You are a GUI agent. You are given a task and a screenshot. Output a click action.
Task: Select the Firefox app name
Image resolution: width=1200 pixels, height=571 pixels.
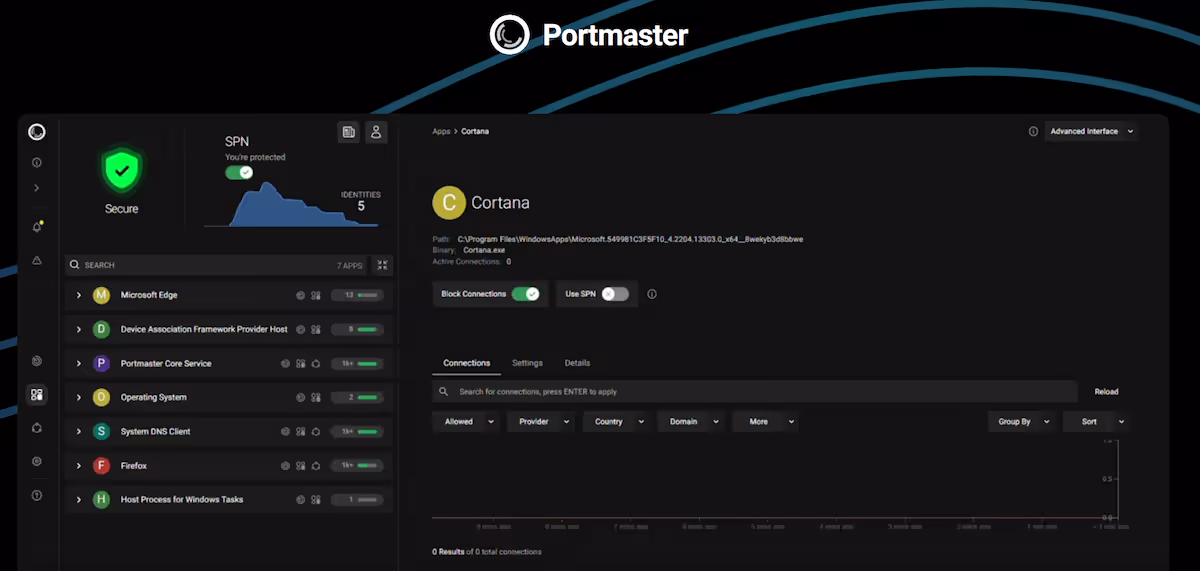coord(136,466)
